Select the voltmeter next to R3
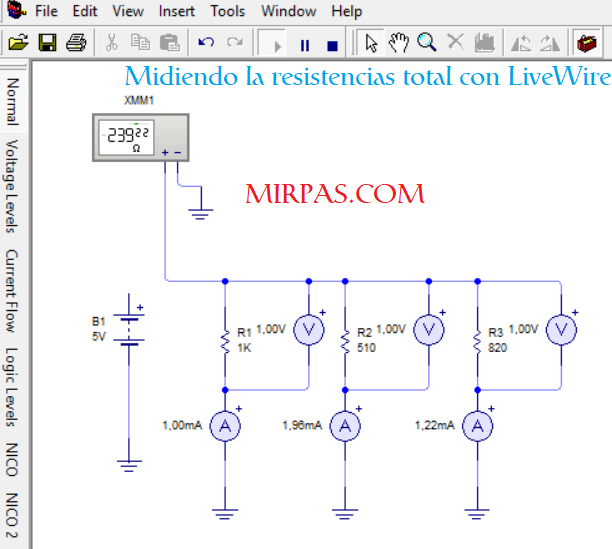This screenshot has width=612, height=549. [x=561, y=330]
